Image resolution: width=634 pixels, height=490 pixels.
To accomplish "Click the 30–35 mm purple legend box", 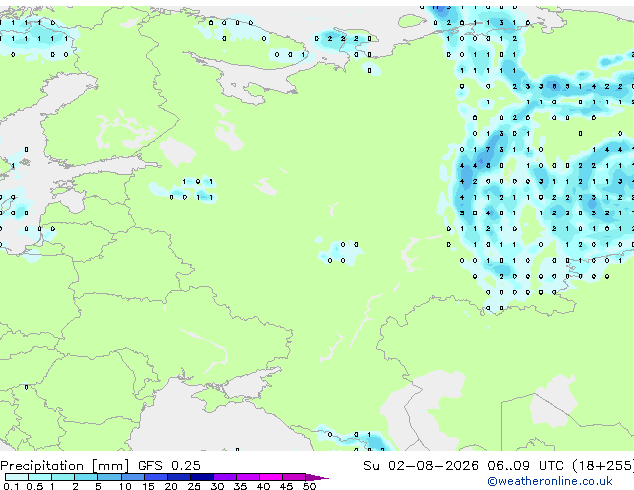I will [225, 477].
